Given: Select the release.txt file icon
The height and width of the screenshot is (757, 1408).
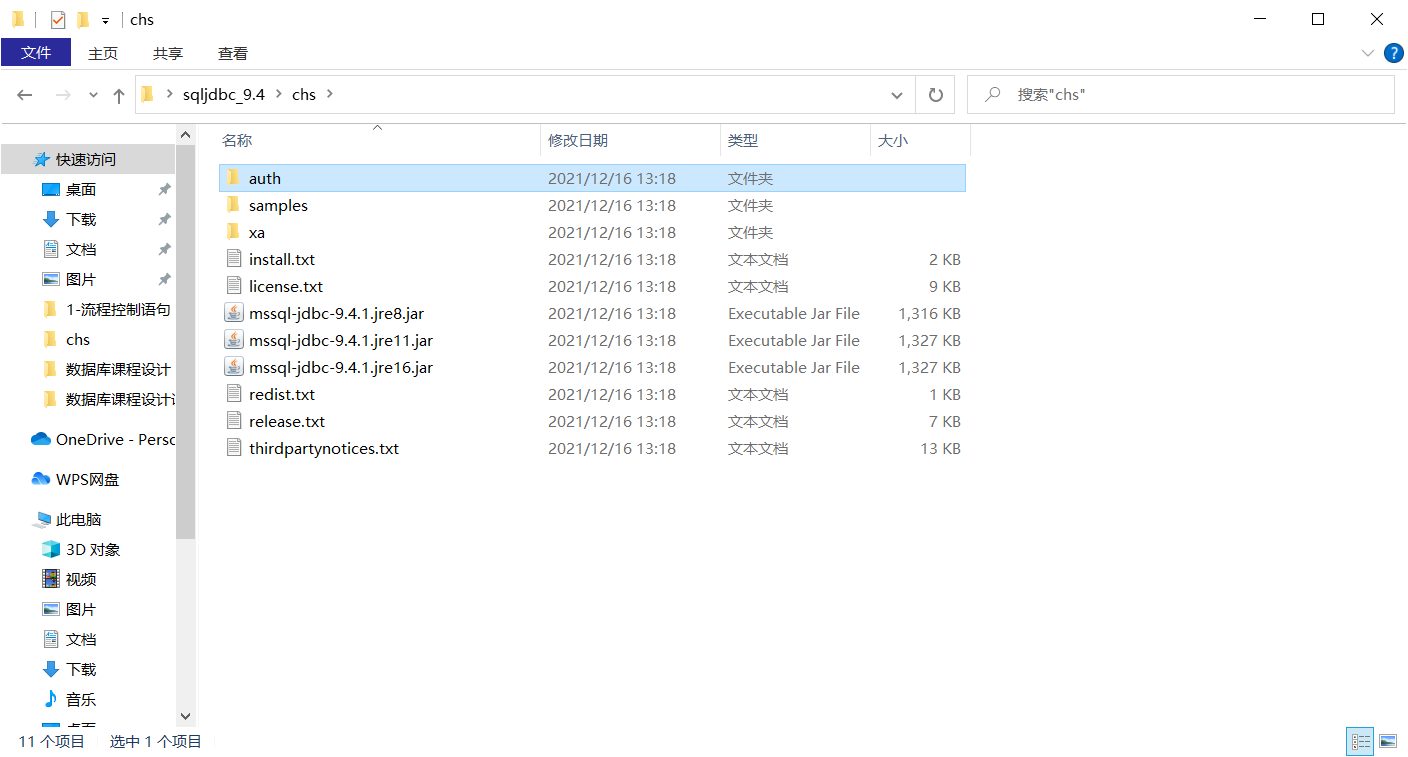Looking at the screenshot, I should click(x=234, y=421).
